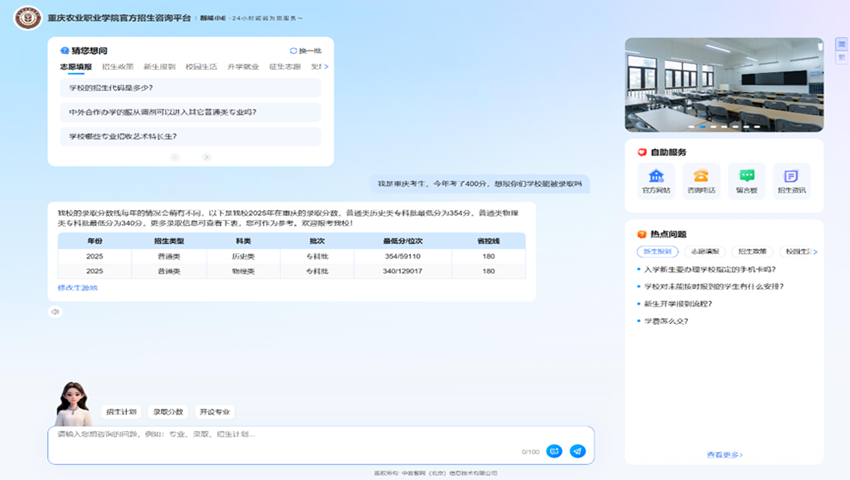850x480 pixels.
Task: Switch to the 招生政策 tab
Action: pyautogui.click(x=117, y=67)
